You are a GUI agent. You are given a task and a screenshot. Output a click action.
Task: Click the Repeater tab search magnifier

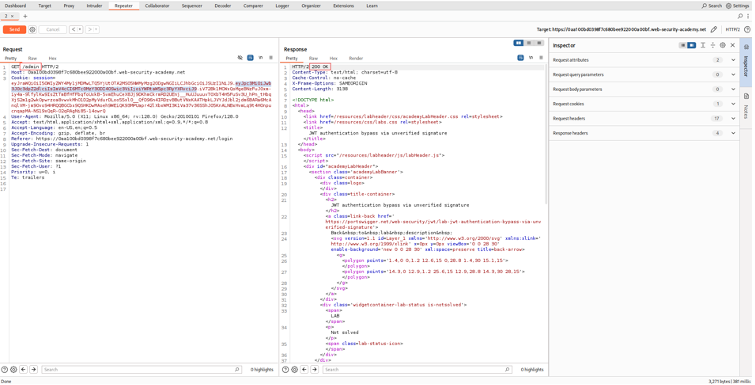point(741,16)
